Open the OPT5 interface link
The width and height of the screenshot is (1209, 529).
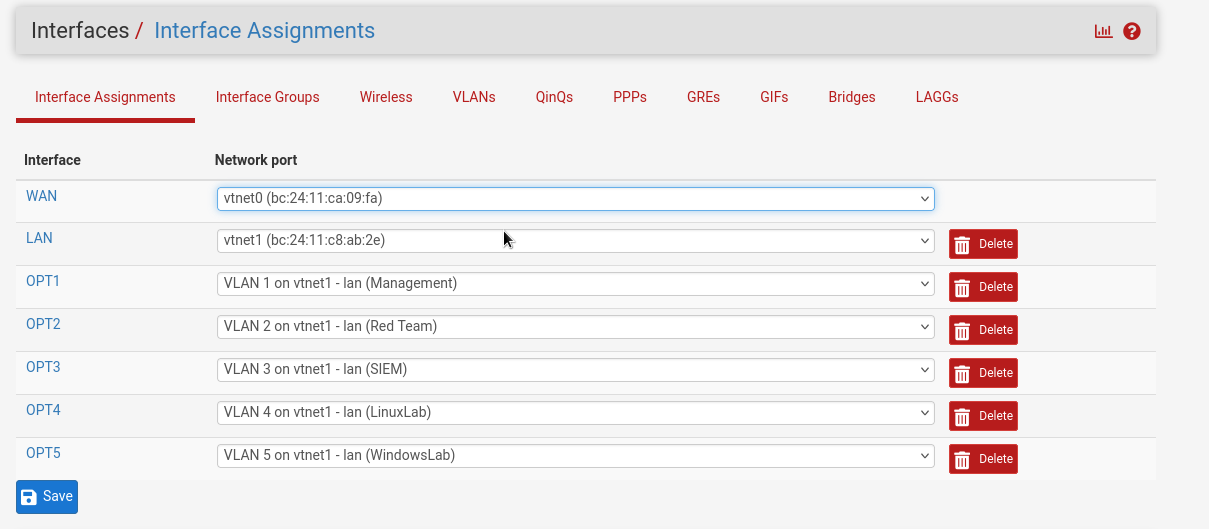pos(43,453)
